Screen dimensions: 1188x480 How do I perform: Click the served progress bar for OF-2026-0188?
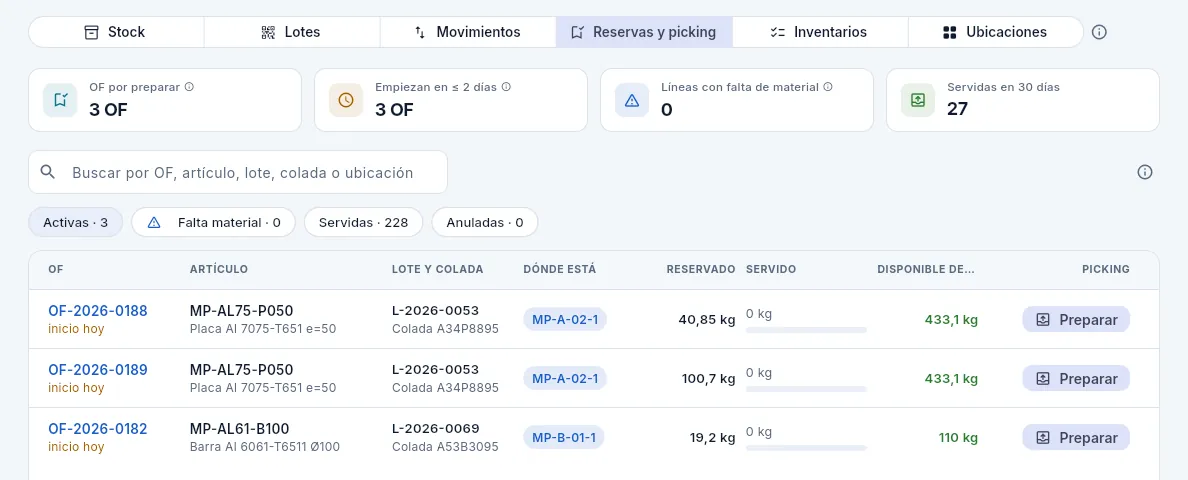point(806,330)
